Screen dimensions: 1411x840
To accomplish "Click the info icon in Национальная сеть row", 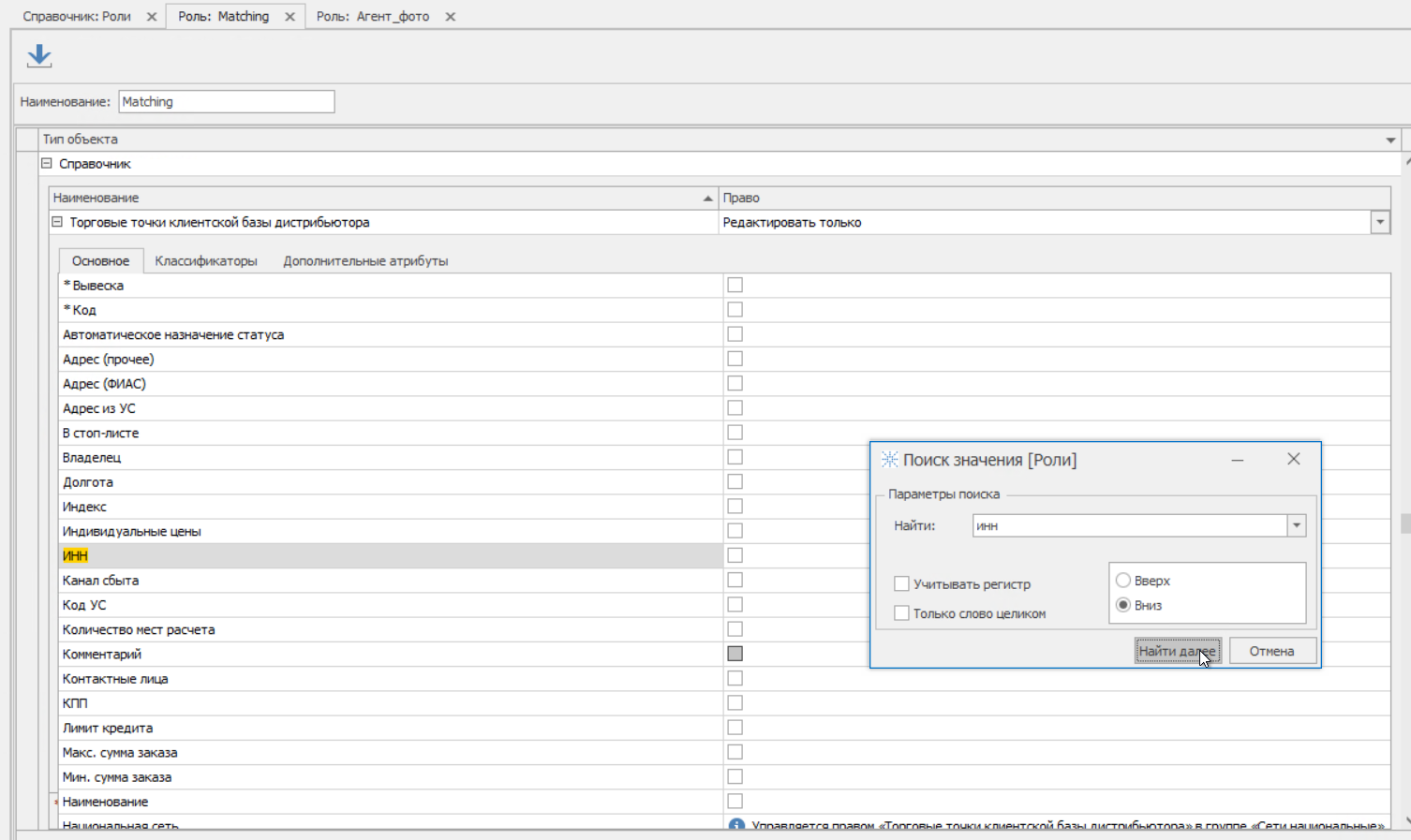I will [x=736, y=826].
